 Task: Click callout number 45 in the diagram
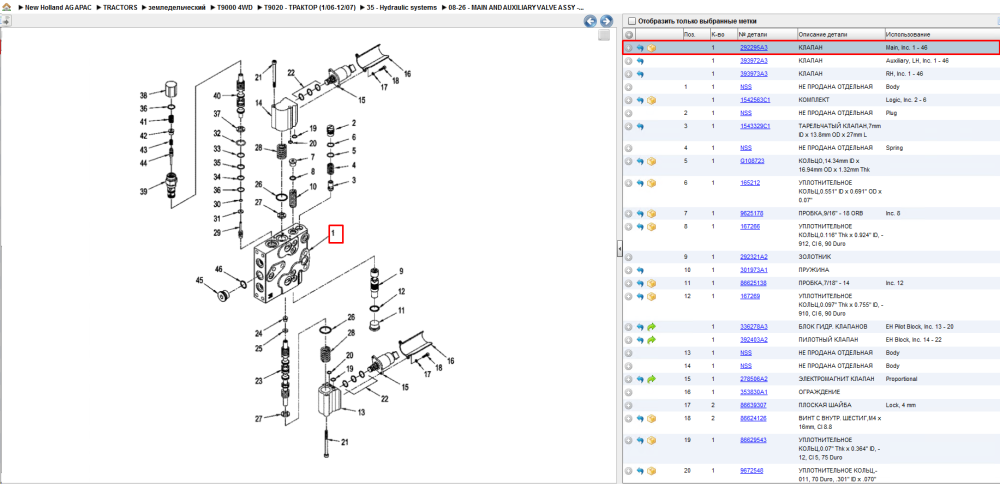pyautogui.click(x=199, y=281)
